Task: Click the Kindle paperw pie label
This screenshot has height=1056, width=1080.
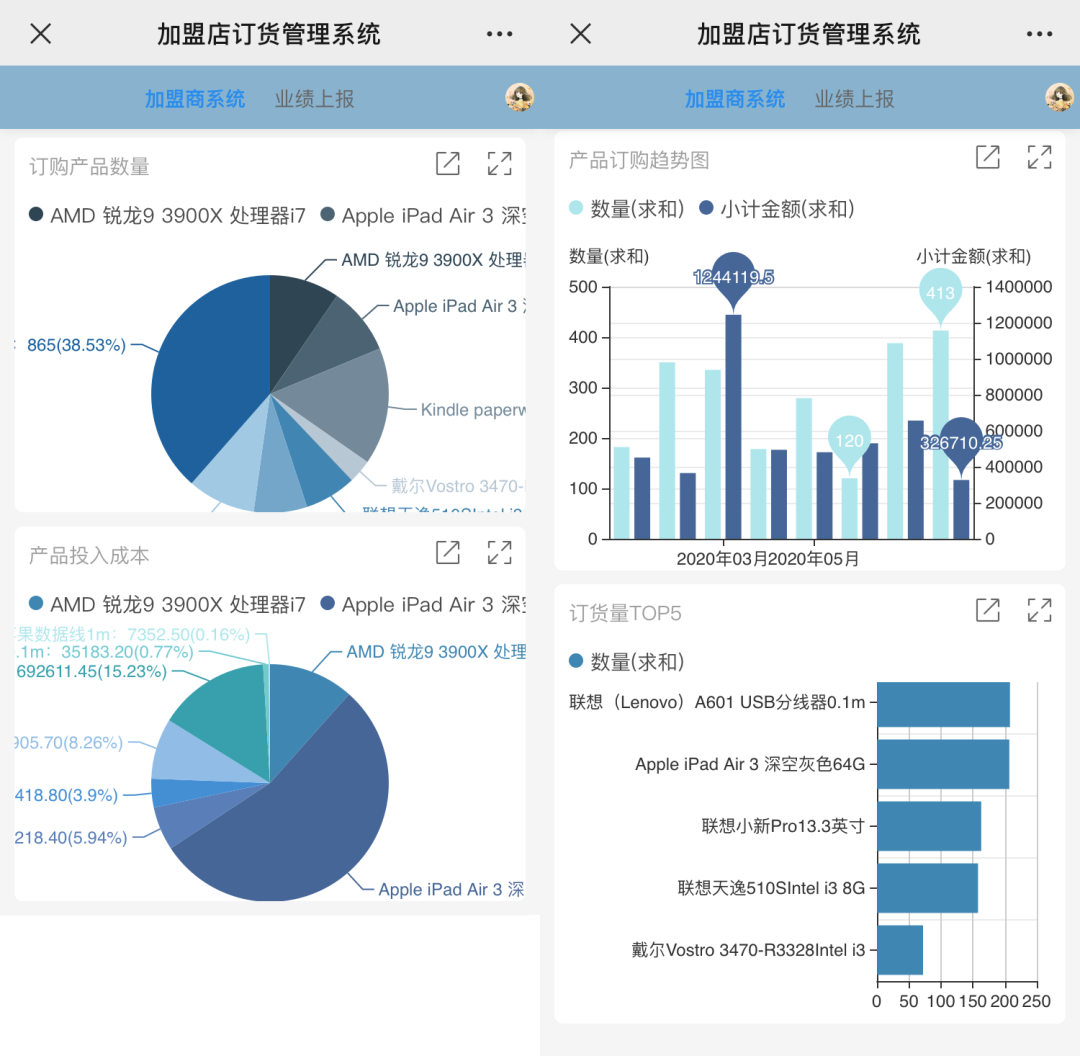Action: coord(473,410)
